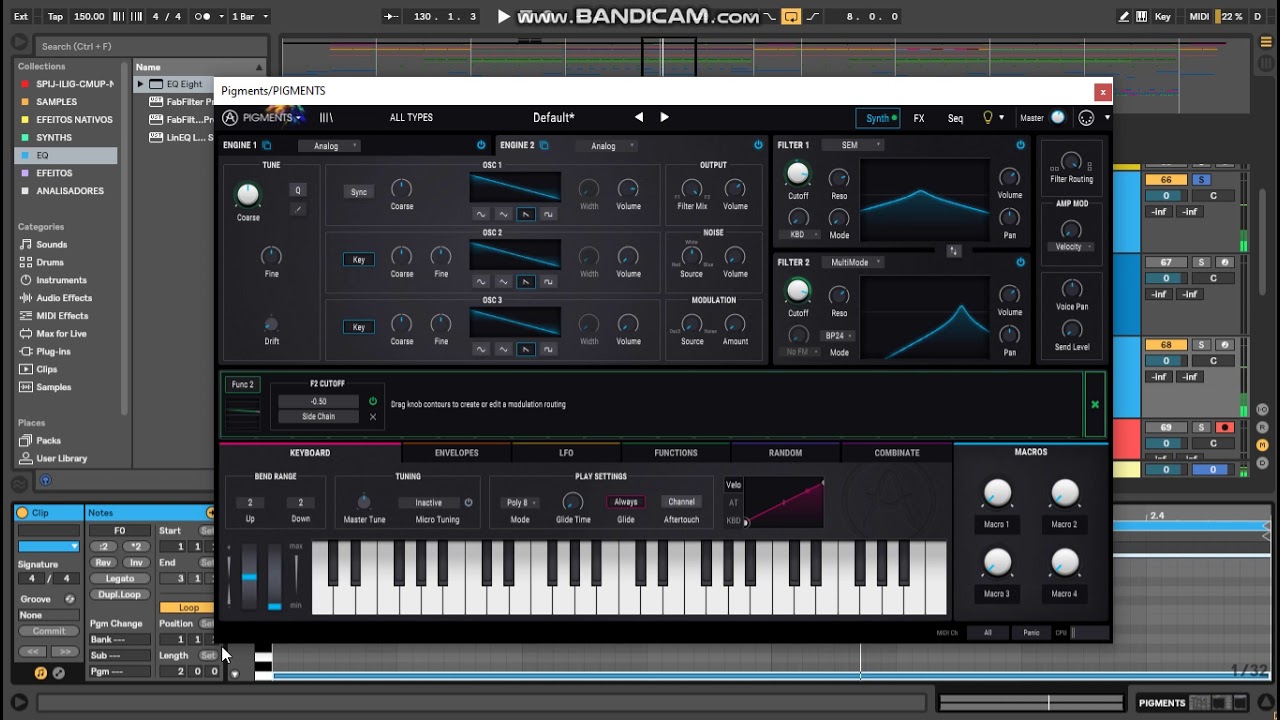This screenshot has width=1280, height=720.
Task: Click the Panic button
Action: (1031, 632)
